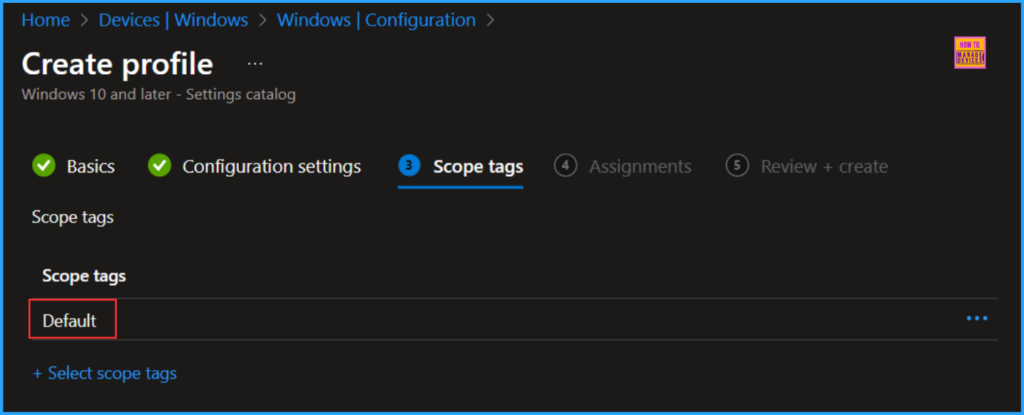Open the Default scope tag row options ellipsis
The width and height of the screenshot is (1024, 415).
[x=976, y=319]
